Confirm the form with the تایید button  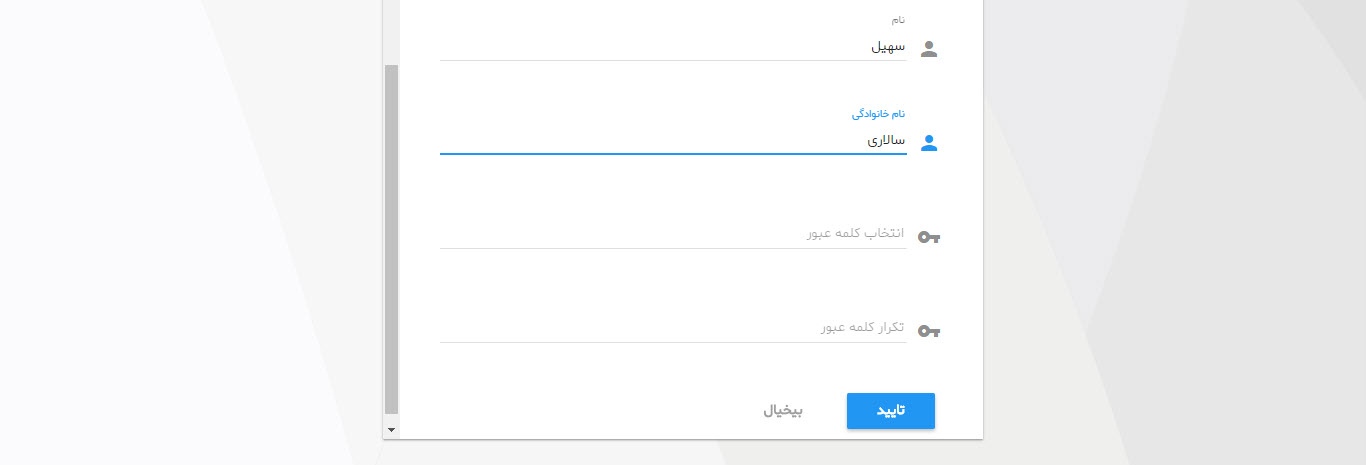891,411
